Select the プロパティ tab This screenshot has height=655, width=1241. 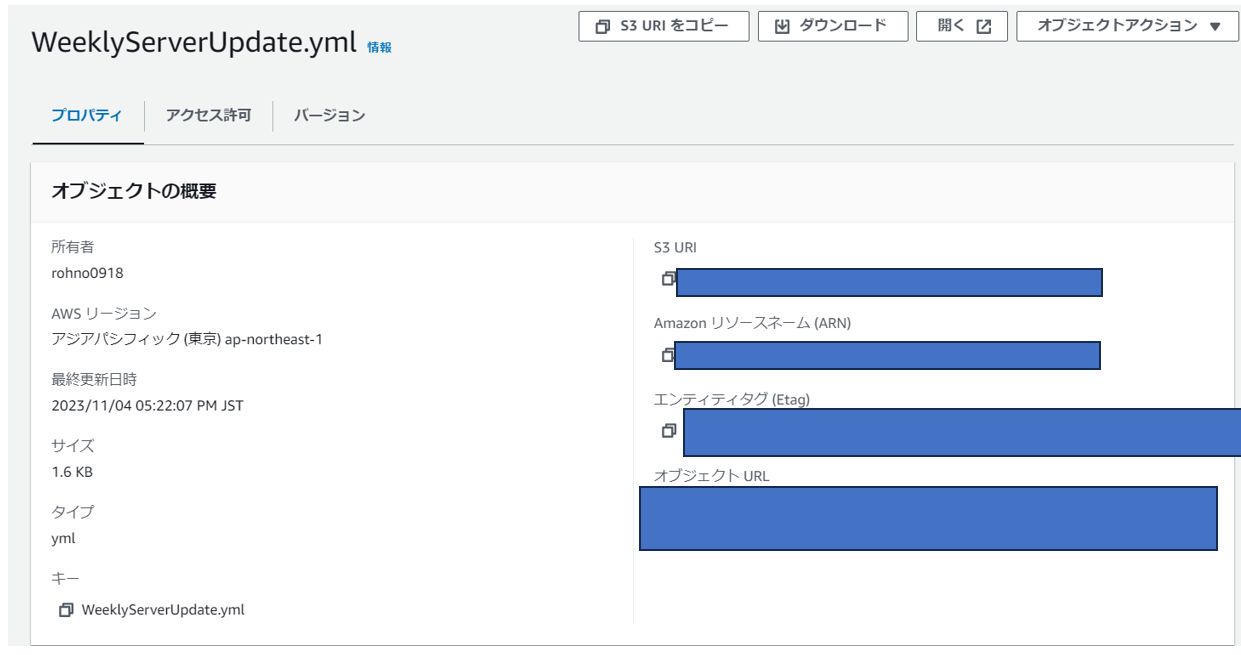point(87,116)
